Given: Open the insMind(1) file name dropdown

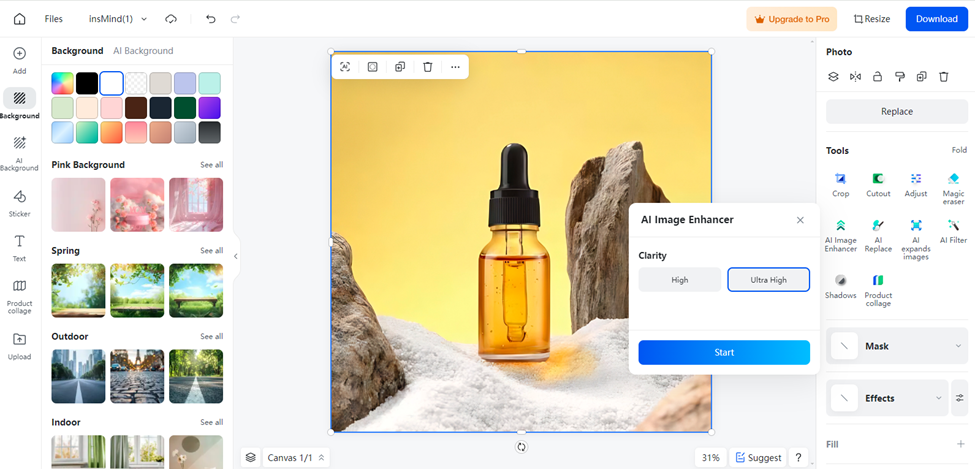Looking at the screenshot, I should [x=118, y=19].
